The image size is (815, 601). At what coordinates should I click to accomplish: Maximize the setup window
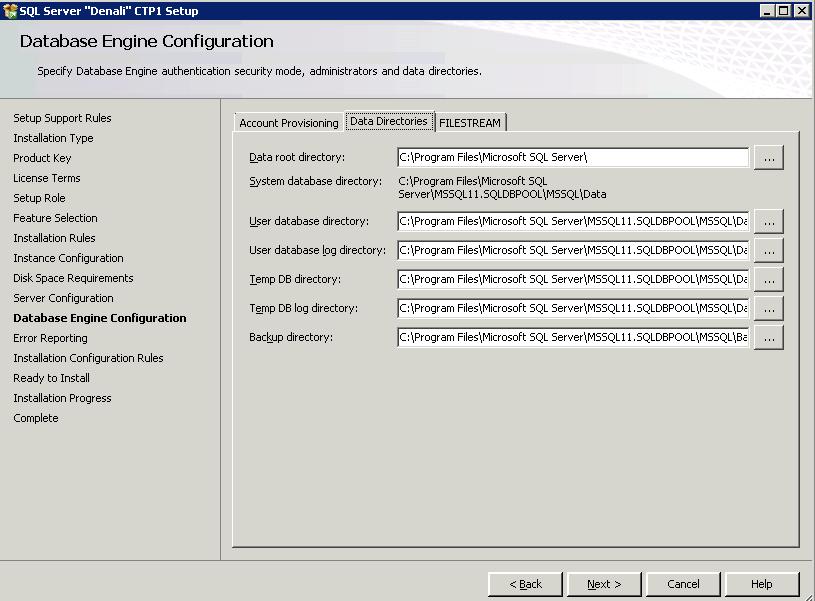pos(784,11)
